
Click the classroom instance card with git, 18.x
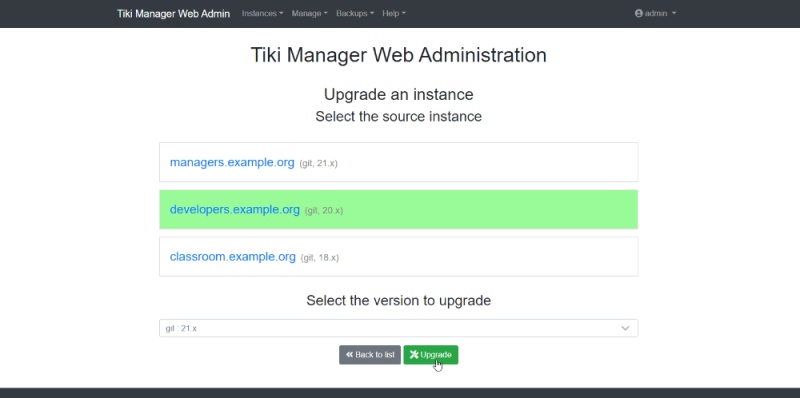click(x=398, y=257)
